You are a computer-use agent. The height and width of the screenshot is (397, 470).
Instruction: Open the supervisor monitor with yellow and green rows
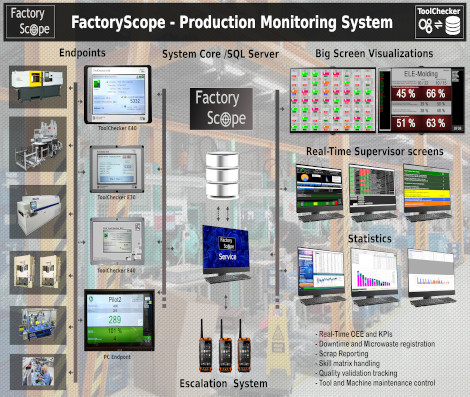click(427, 193)
